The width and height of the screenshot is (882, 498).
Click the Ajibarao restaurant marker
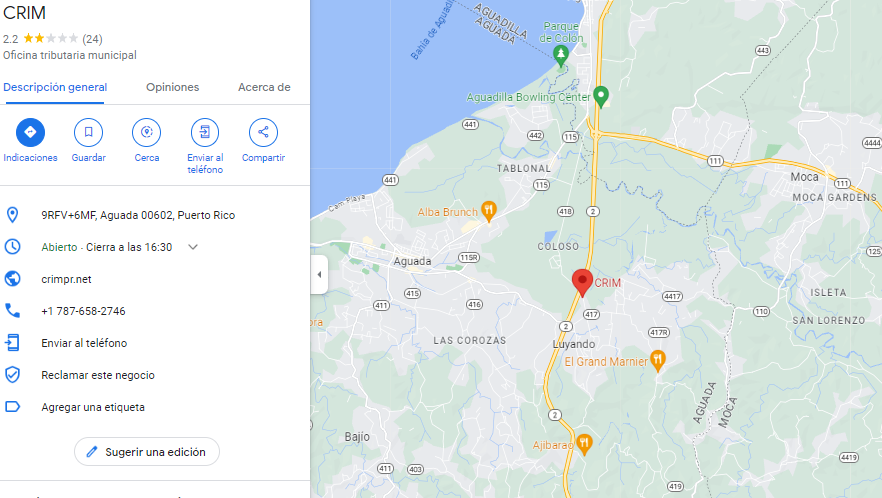584,444
